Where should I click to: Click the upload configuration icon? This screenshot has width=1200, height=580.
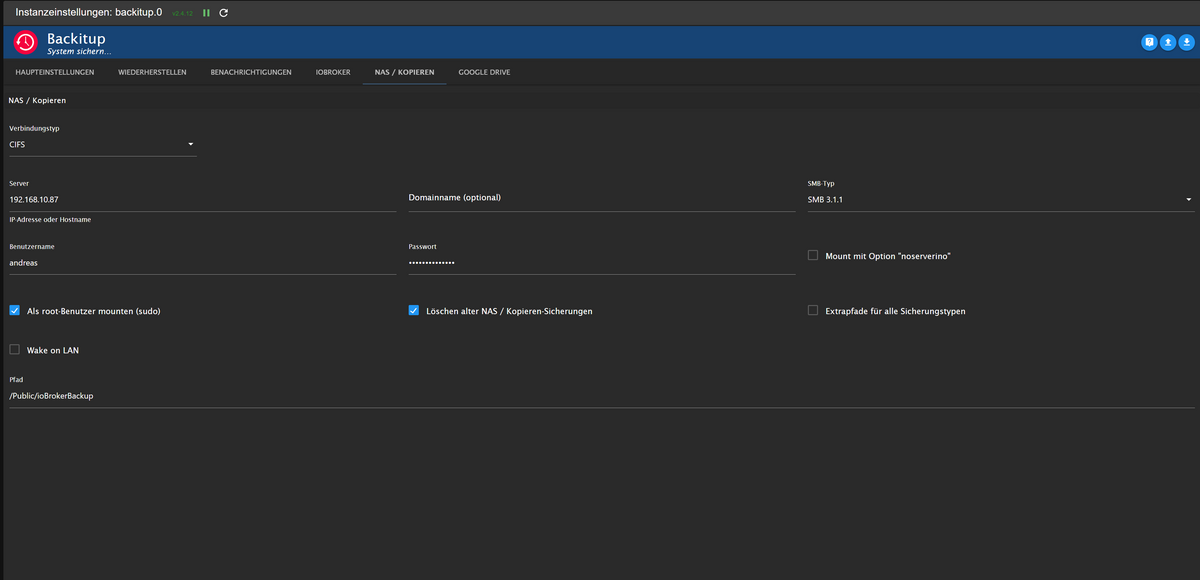(1167, 42)
